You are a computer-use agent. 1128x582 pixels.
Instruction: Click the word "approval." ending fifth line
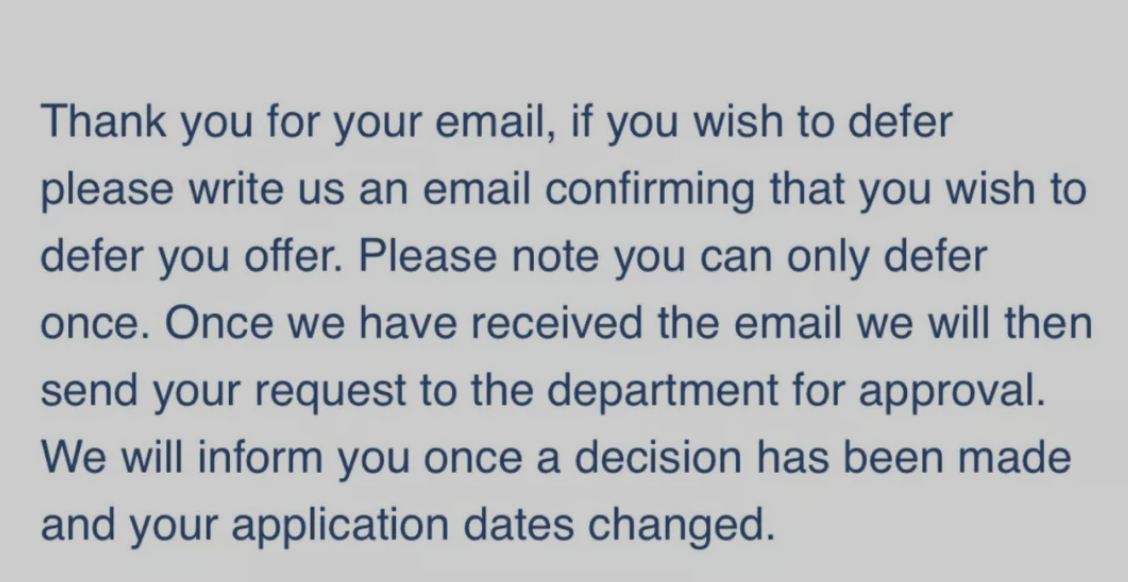coord(952,392)
